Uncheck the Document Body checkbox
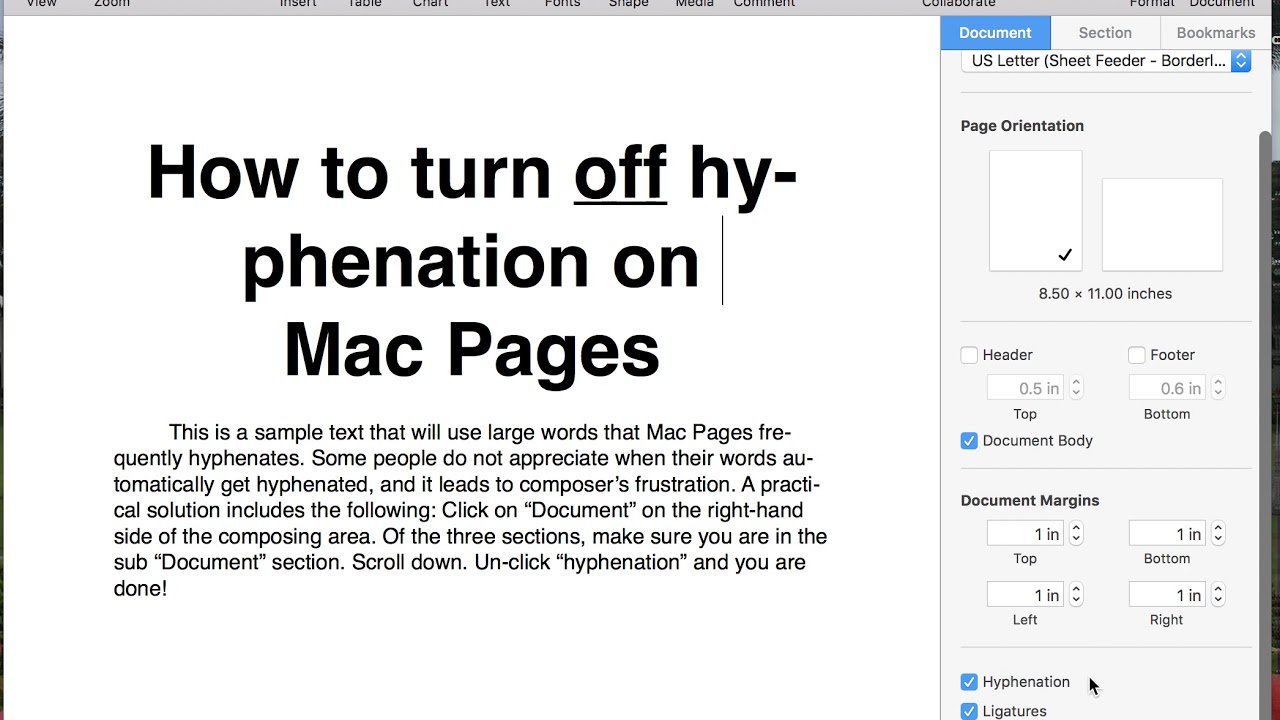This screenshot has width=1280, height=720. [969, 441]
